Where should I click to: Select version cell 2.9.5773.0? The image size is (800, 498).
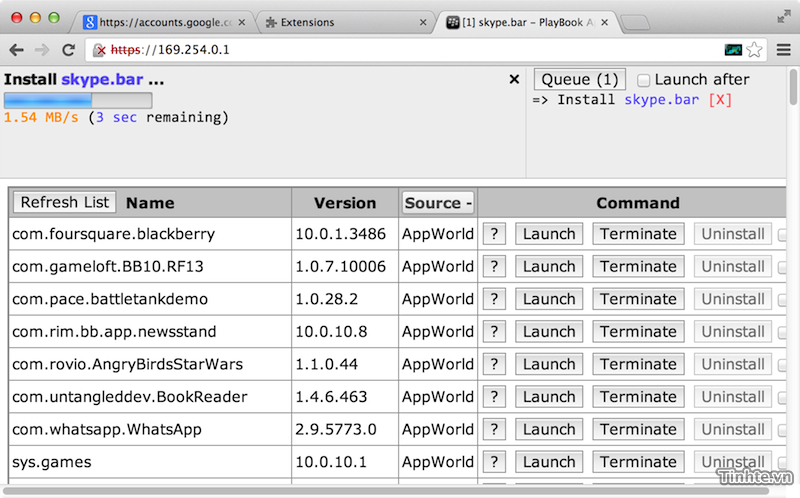pos(345,430)
